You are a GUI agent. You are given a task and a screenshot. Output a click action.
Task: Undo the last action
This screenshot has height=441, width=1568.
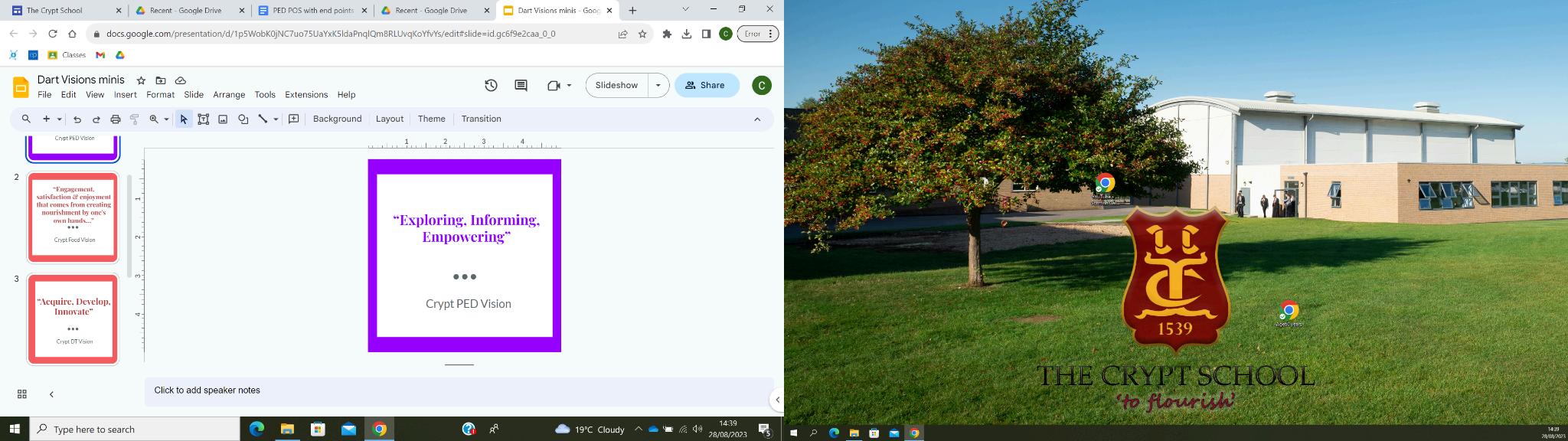(77, 119)
